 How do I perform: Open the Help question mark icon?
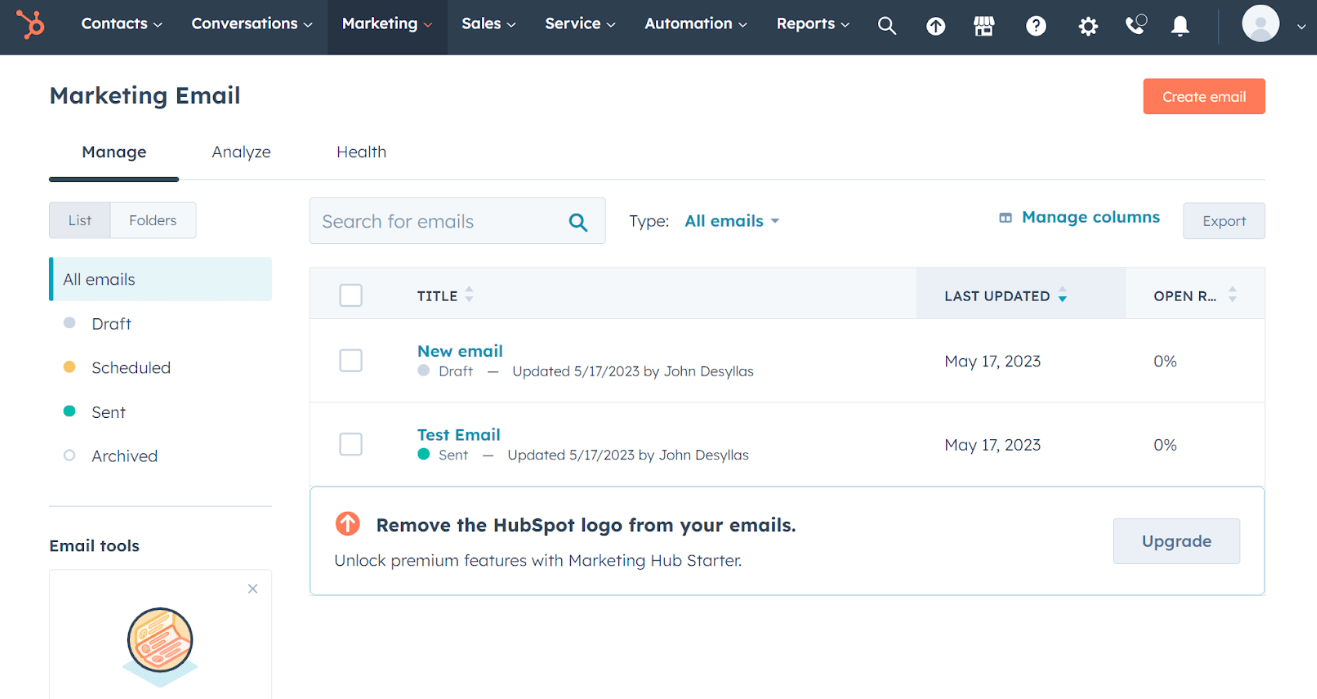point(1036,26)
